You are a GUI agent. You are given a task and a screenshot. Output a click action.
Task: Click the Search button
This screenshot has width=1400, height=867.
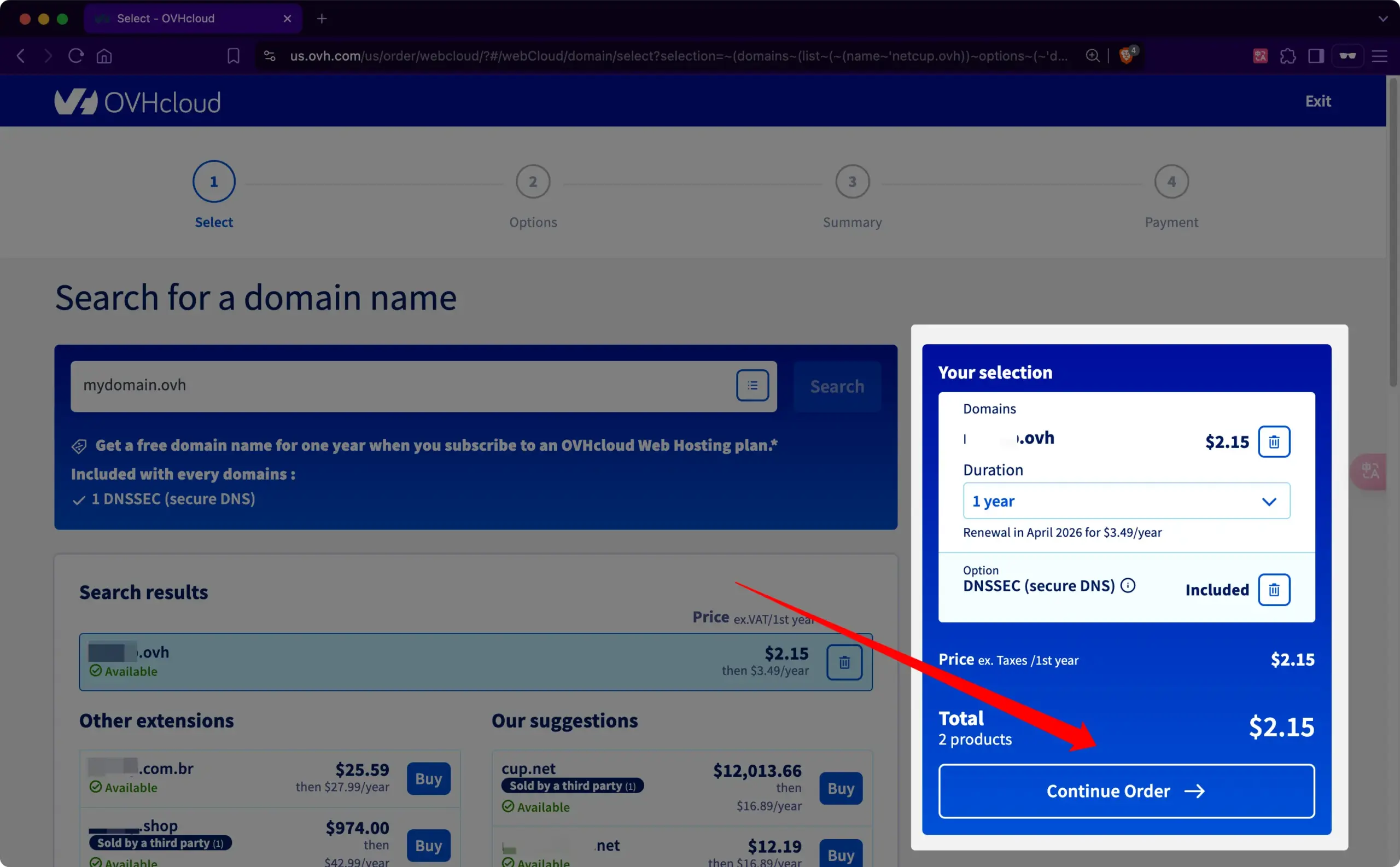(837, 387)
